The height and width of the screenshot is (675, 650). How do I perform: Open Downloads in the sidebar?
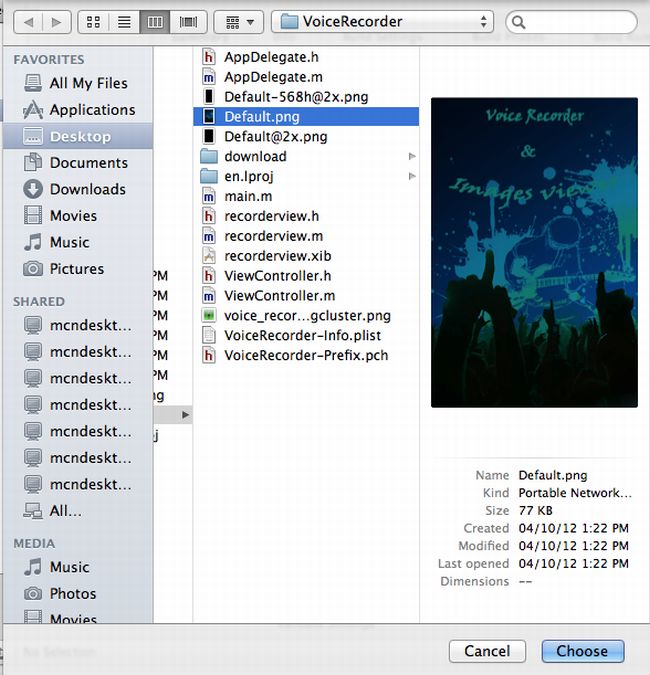coord(77,189)
